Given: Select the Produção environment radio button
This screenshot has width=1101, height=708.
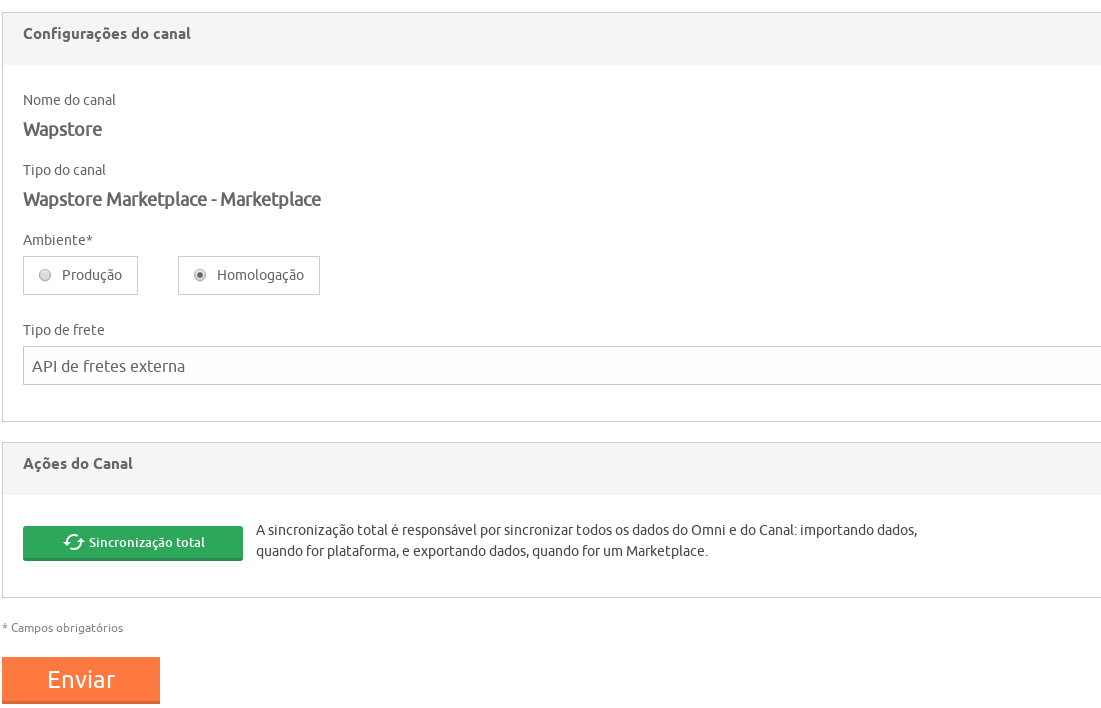Looking at the screenshot, I should (x=45, y=275).
